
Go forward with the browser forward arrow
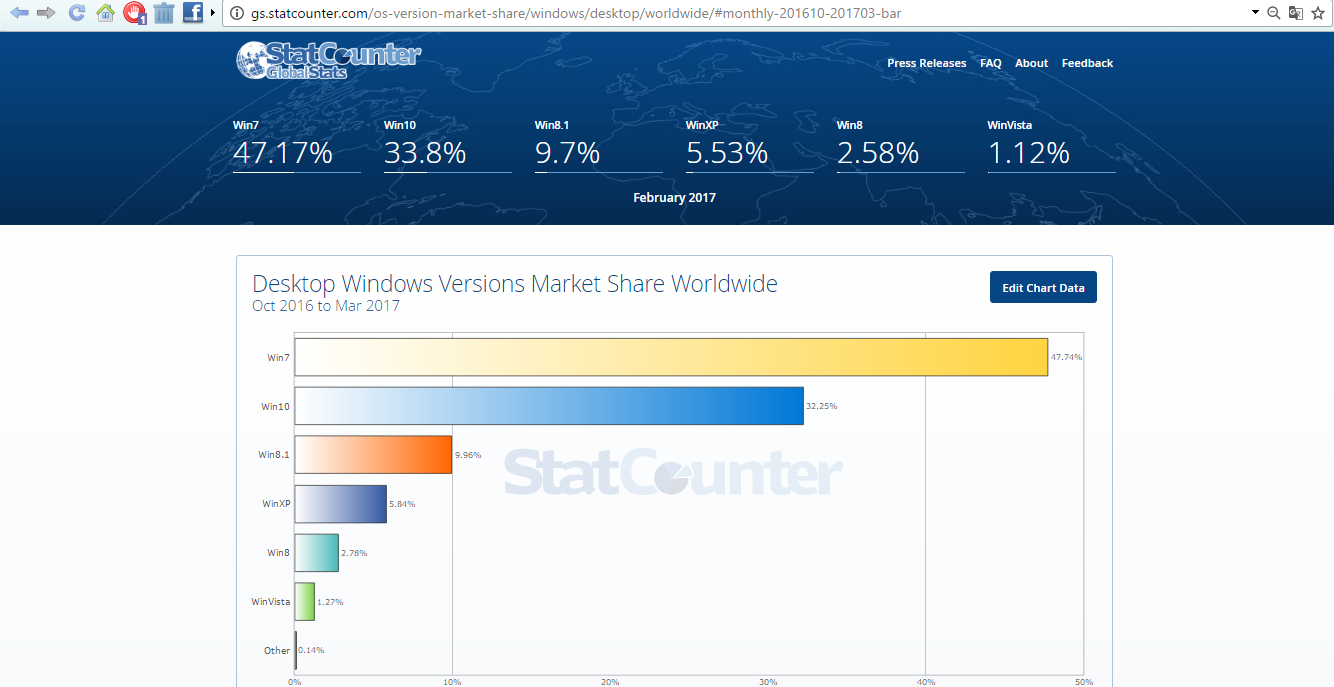click(x=46, y=13)
